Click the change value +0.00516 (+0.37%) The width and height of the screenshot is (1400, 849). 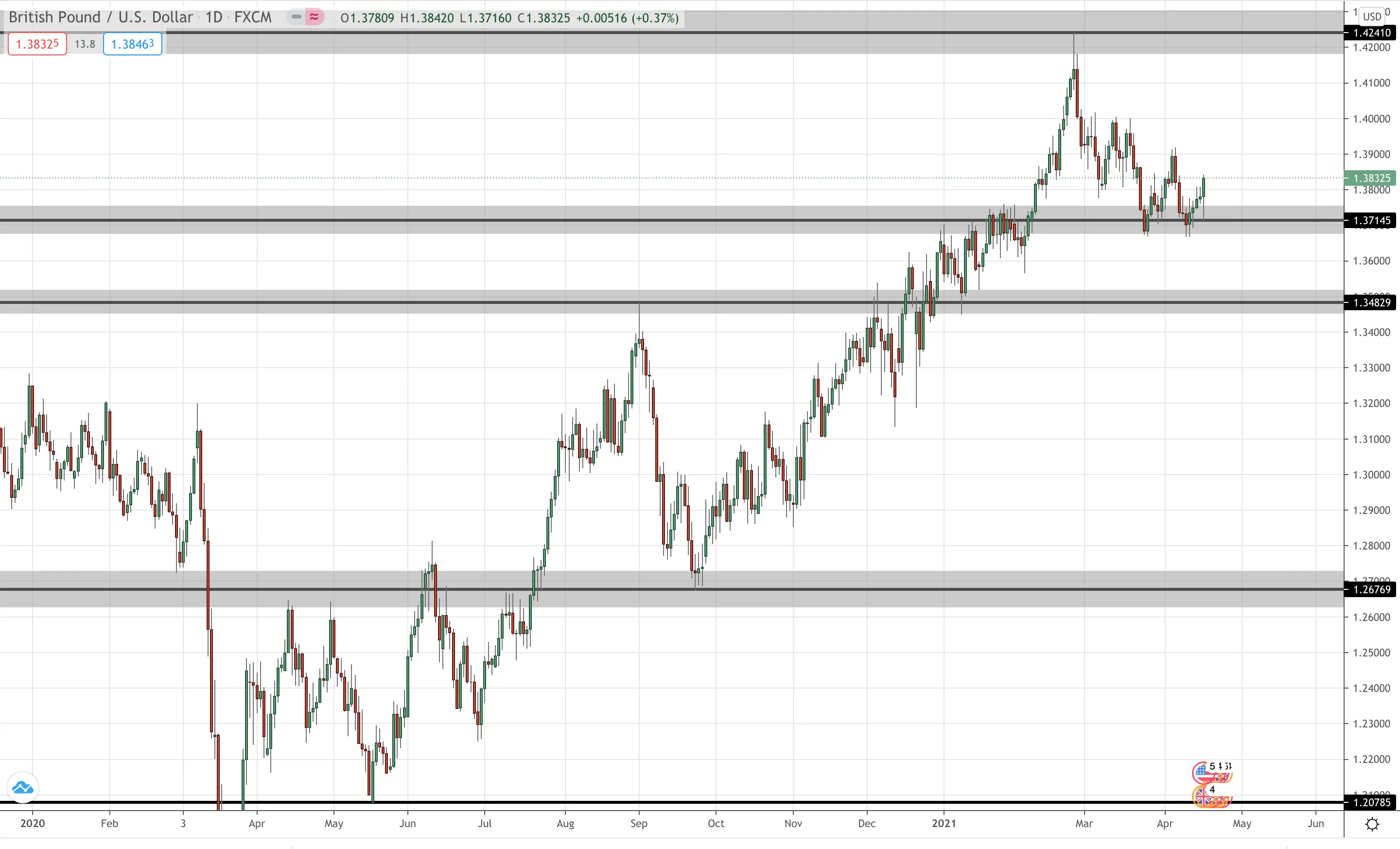627,18
